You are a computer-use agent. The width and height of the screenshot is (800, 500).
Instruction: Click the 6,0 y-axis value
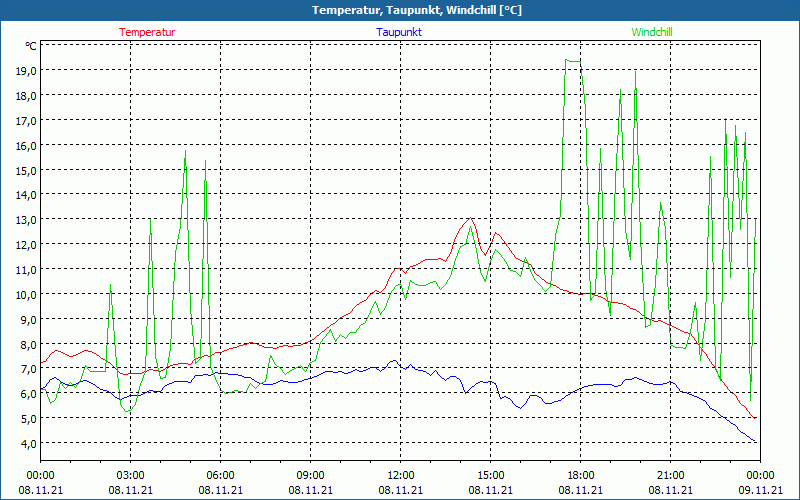[x=29, y=394]
